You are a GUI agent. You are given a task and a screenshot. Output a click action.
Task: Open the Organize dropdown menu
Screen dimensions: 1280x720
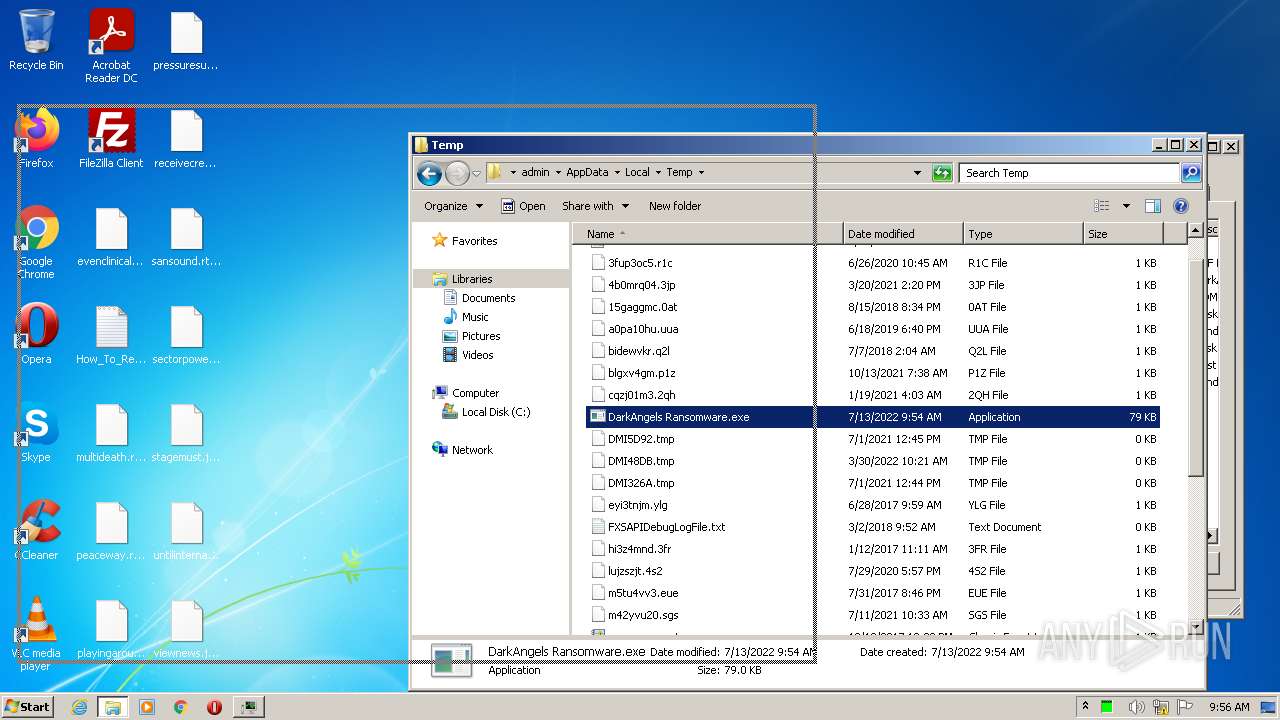[x=453, y=206]
